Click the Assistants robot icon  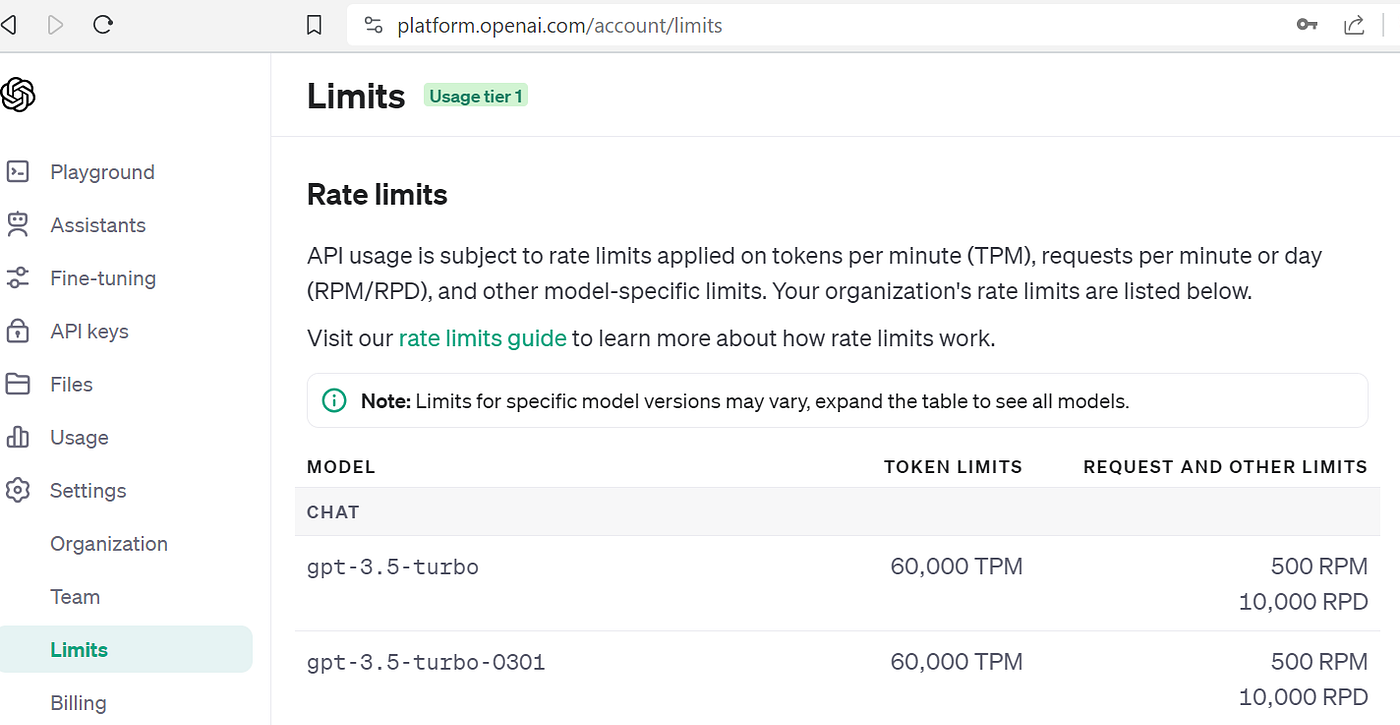pyautogui.click(x=18, y=225)
